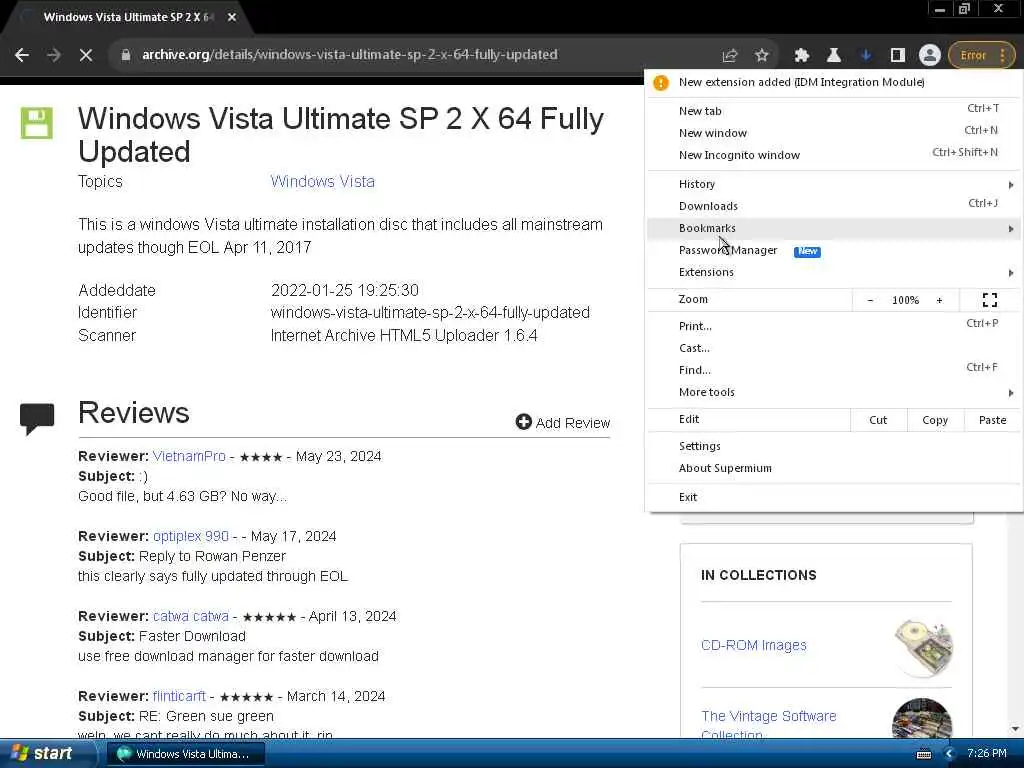Expand the More tools submenu

834,392
